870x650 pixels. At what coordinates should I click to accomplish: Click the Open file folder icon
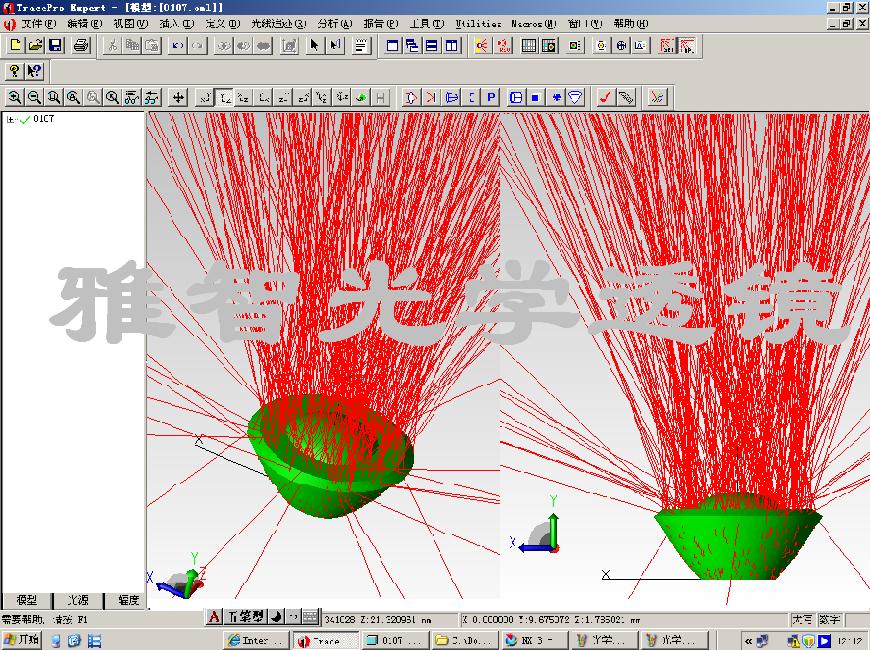(x=35, y=45)
